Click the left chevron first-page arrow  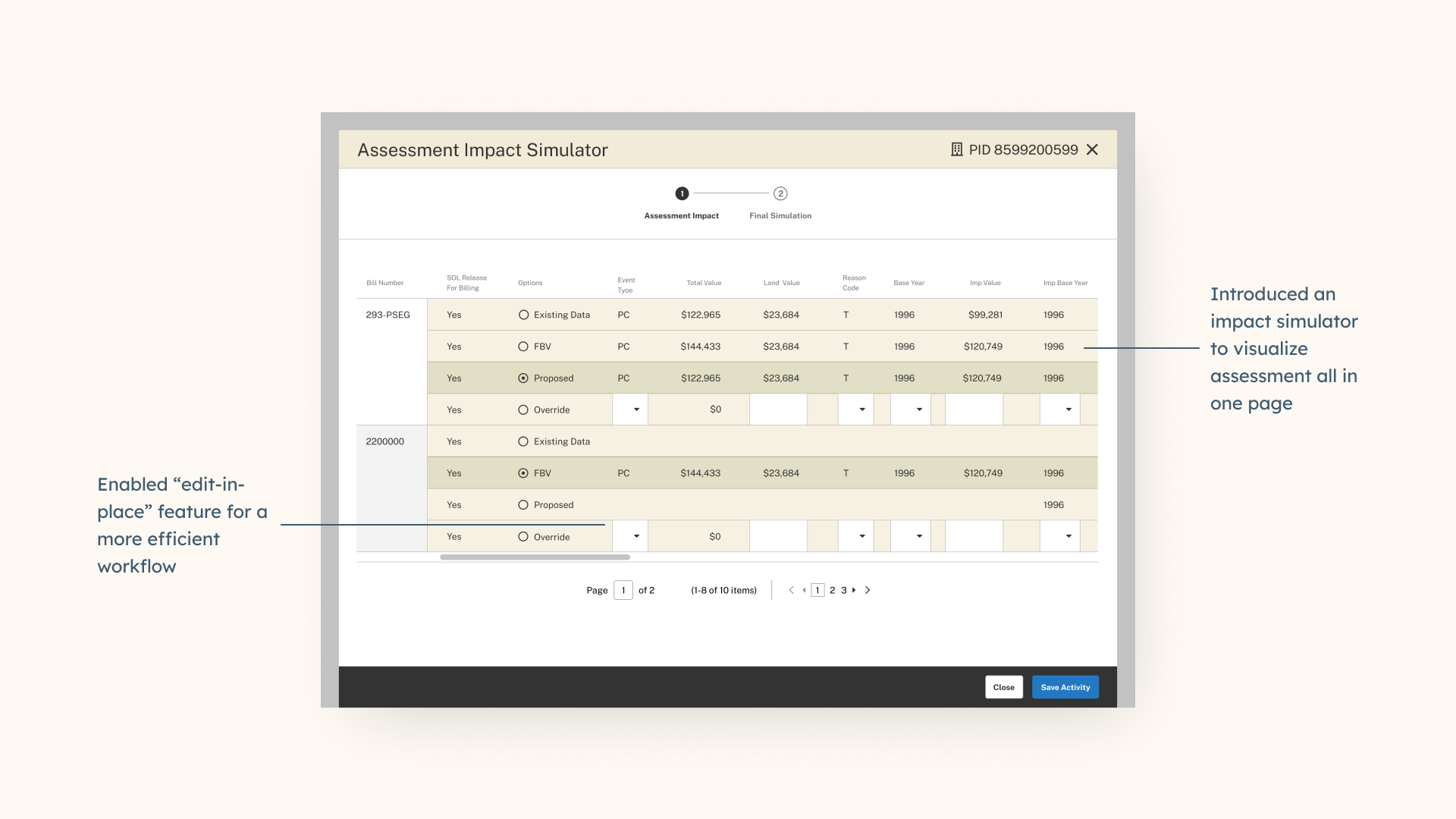(x=791, y=590)
